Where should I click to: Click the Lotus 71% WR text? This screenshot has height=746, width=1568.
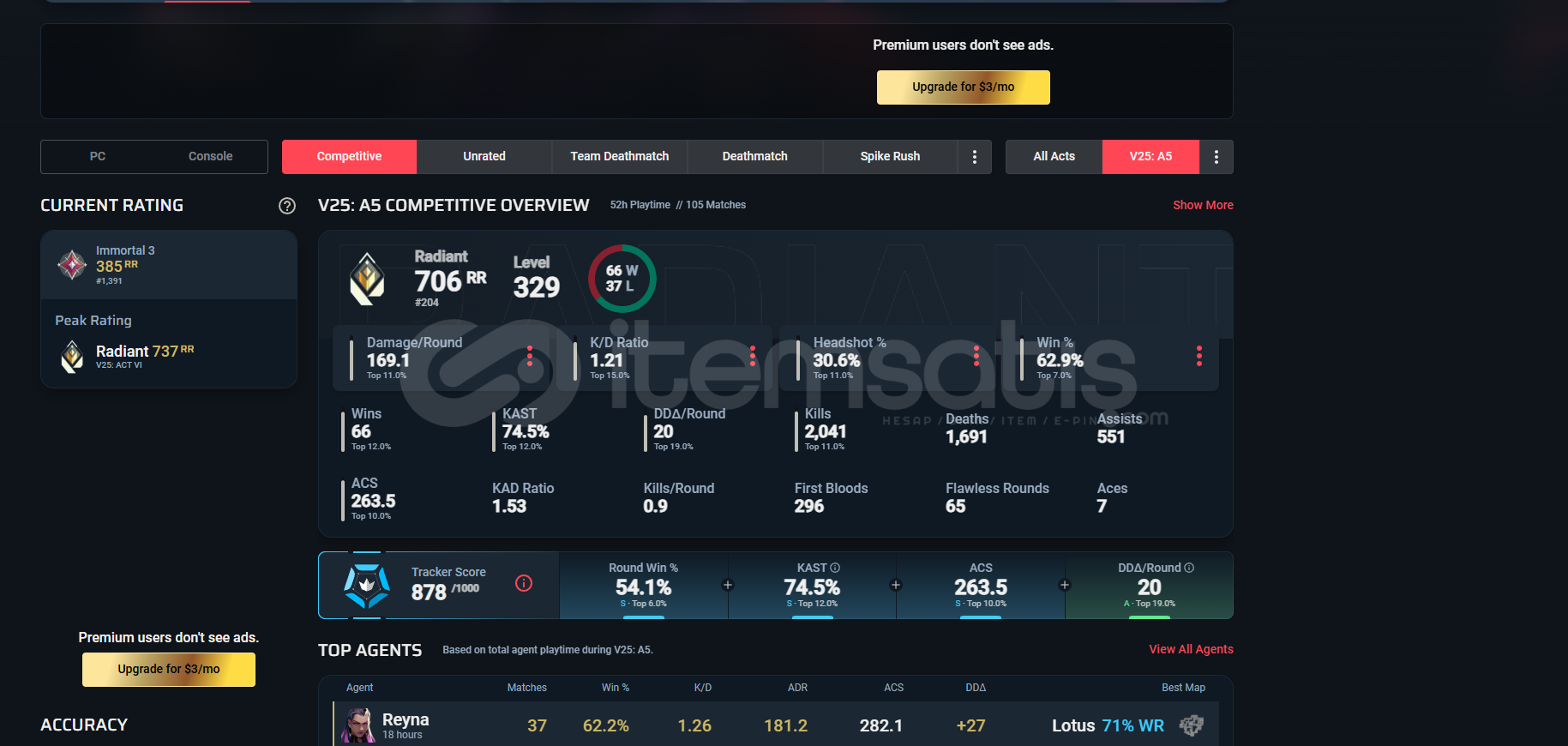[x=1108, y=726]
